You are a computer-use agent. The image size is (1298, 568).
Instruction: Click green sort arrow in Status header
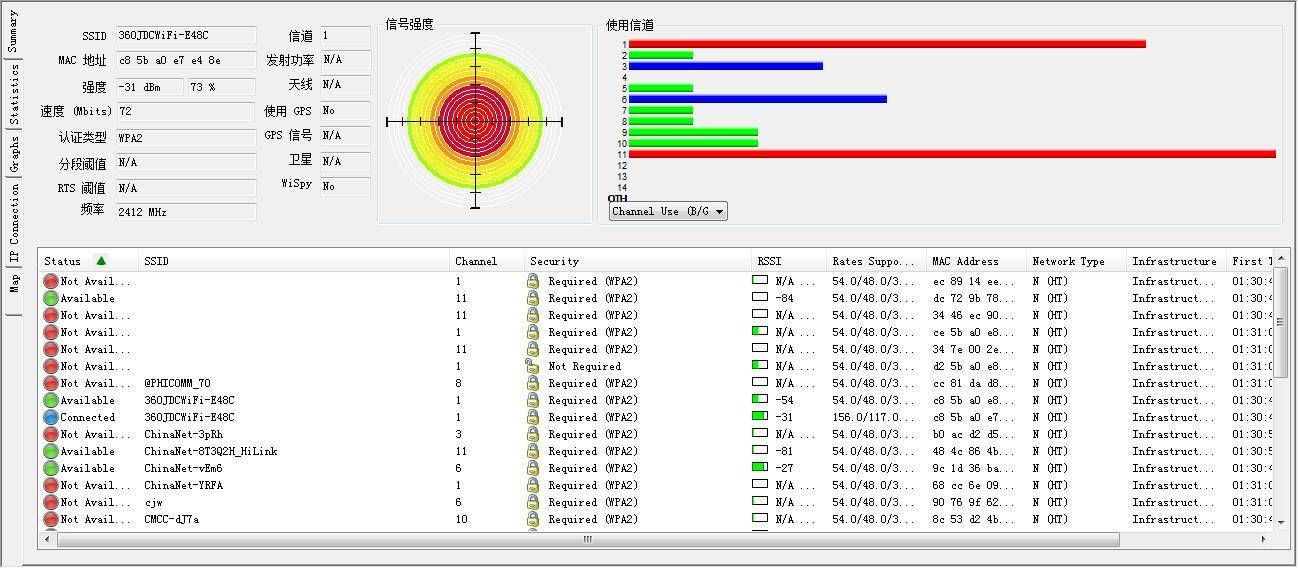[x=101, y=261]
